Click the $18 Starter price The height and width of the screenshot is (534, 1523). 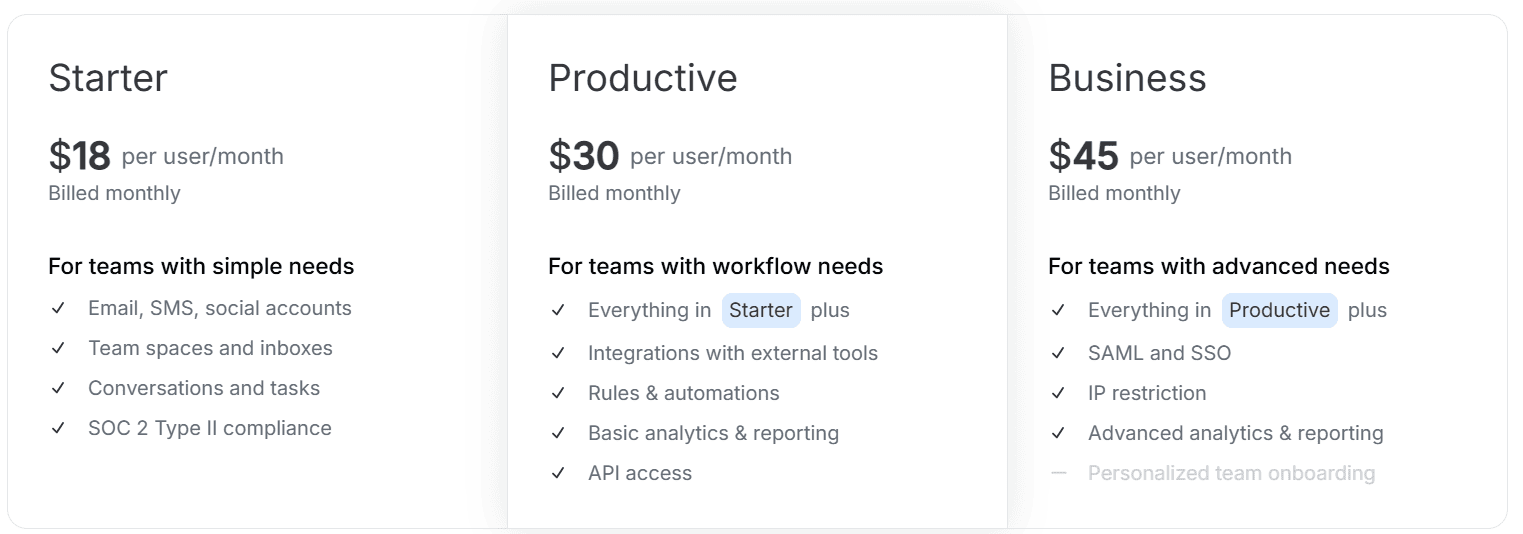point(79,156)
